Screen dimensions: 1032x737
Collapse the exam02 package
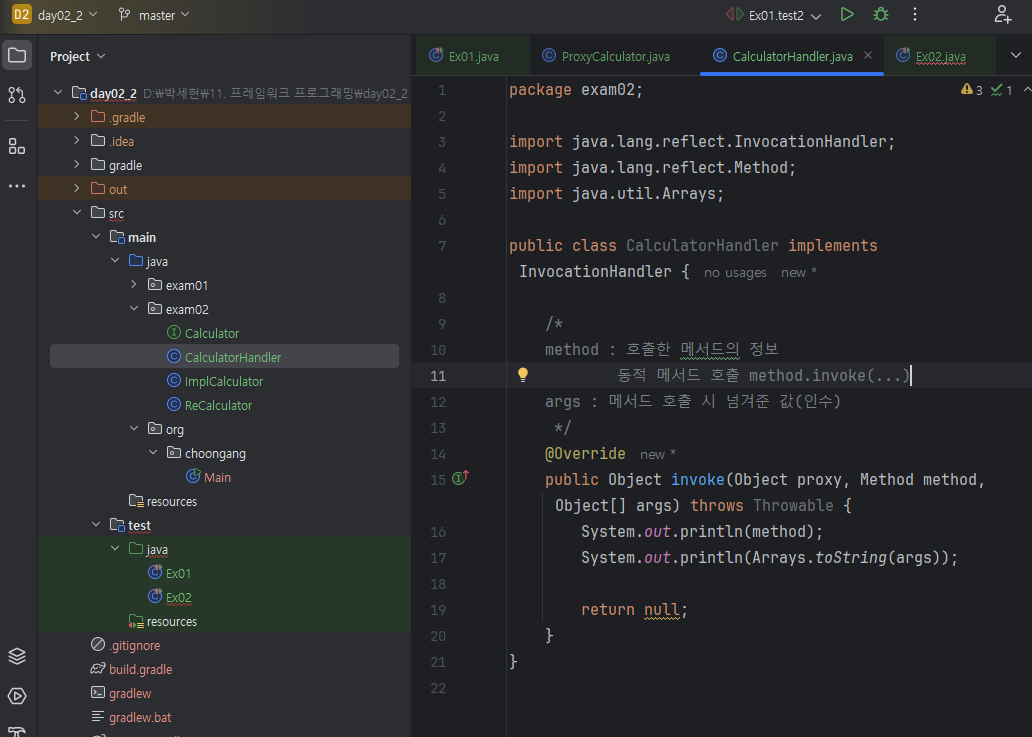pos(134,308)
